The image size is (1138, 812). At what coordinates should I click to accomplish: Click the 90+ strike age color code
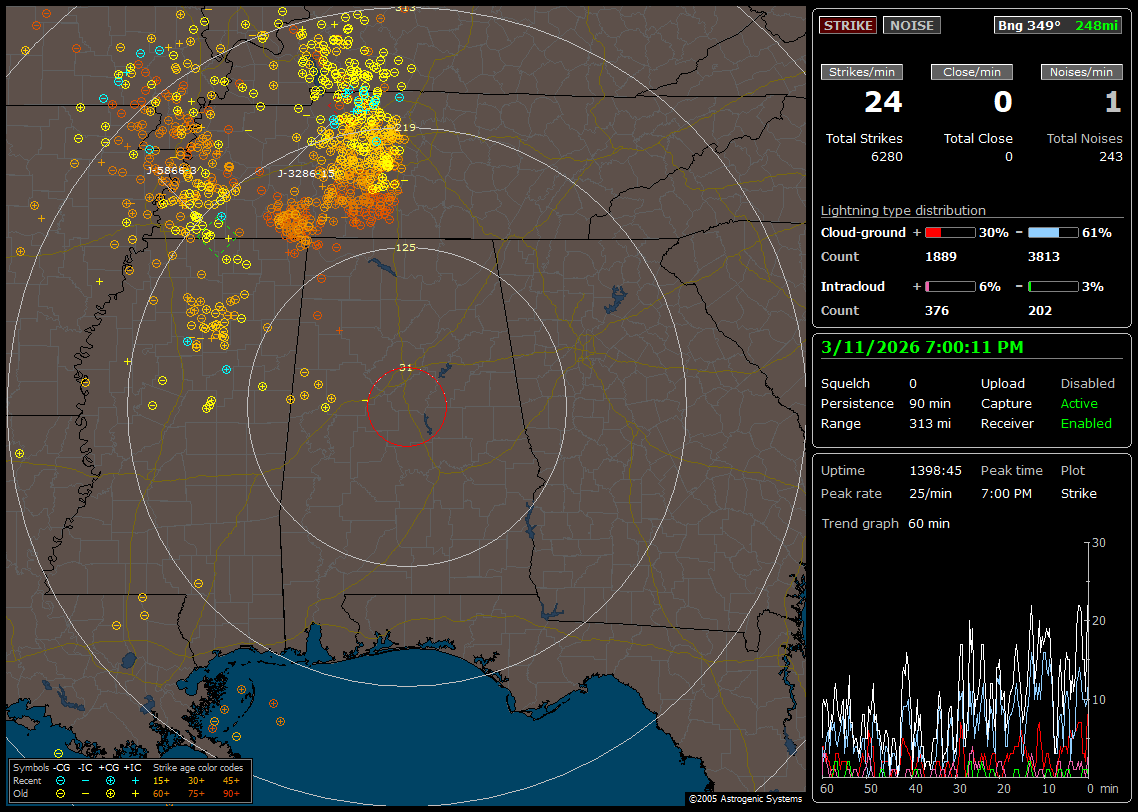[231, 793]
